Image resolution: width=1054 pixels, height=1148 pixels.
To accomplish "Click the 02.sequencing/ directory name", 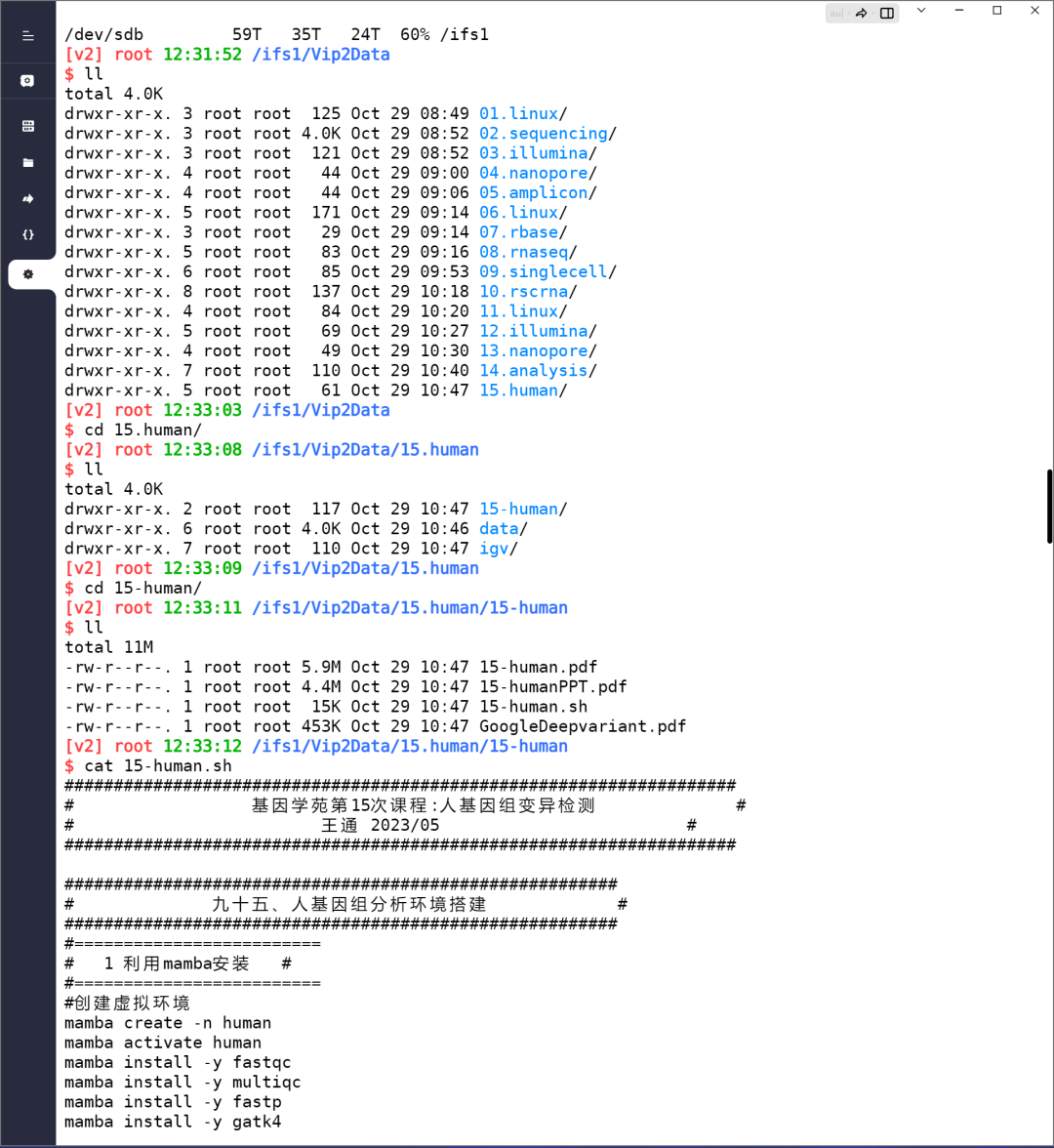I will tap(547, 133).
